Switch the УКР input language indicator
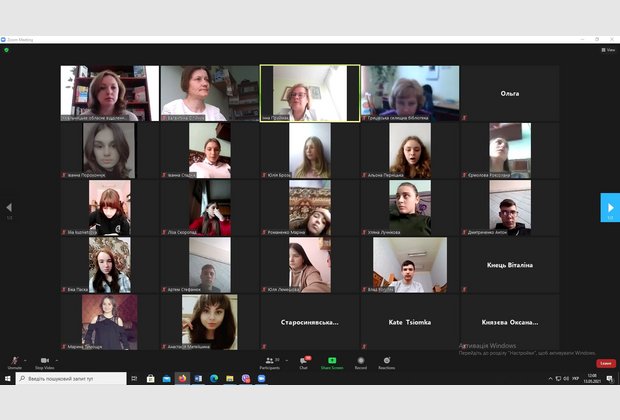Viewport: 620px width, 420px height. (x=575, y=378)
